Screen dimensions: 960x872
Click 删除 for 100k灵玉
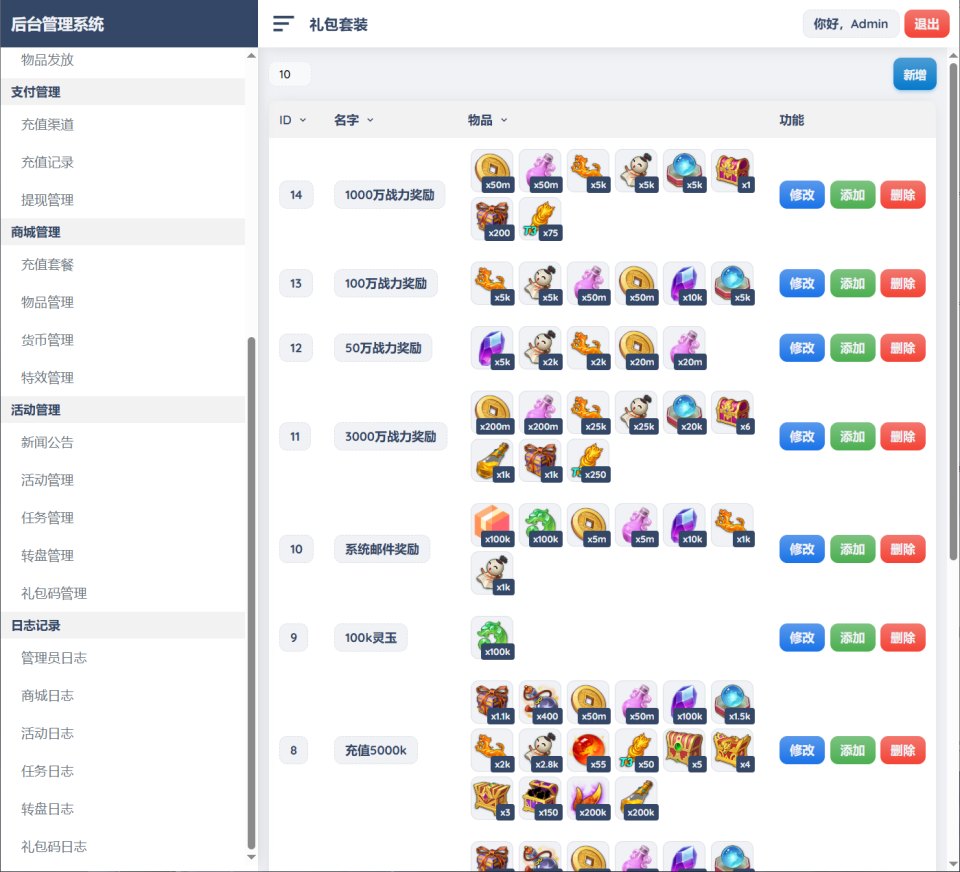[902, 637]
